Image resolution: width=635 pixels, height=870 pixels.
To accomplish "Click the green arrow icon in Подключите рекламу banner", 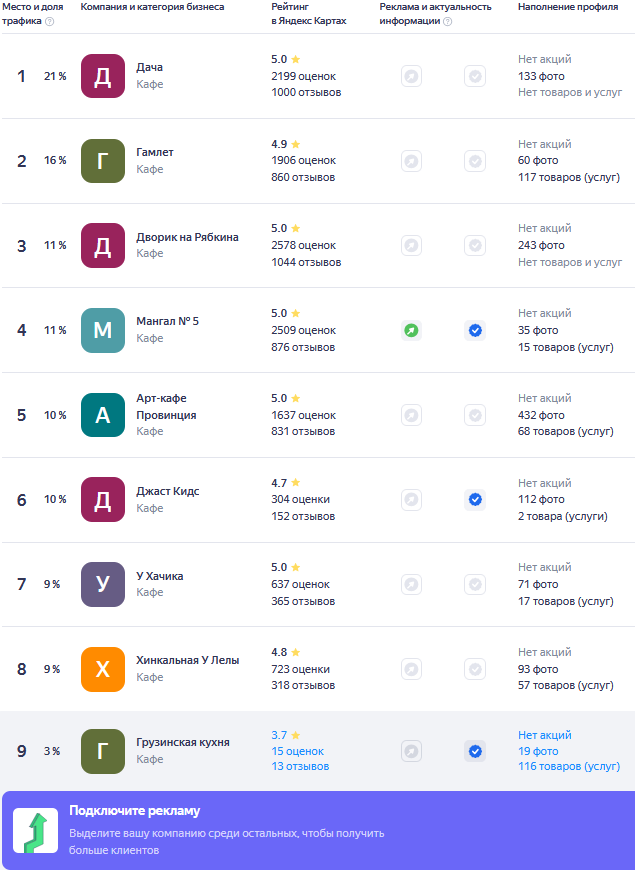I will [x=36, y=831].
